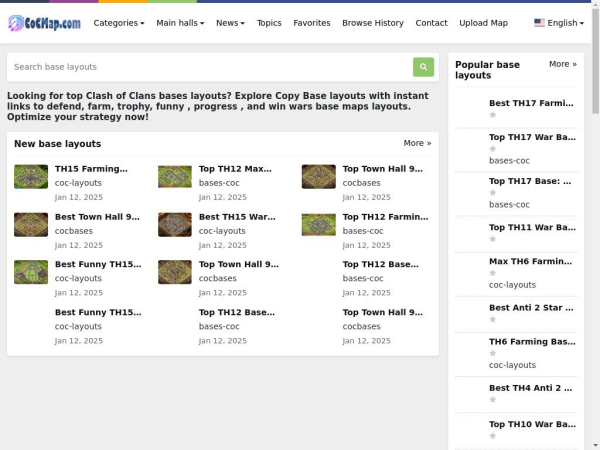Viewport: 600px width, 450px height.
Task: Open Top TH12 Farmin... layout title
Action: point(386,217)
